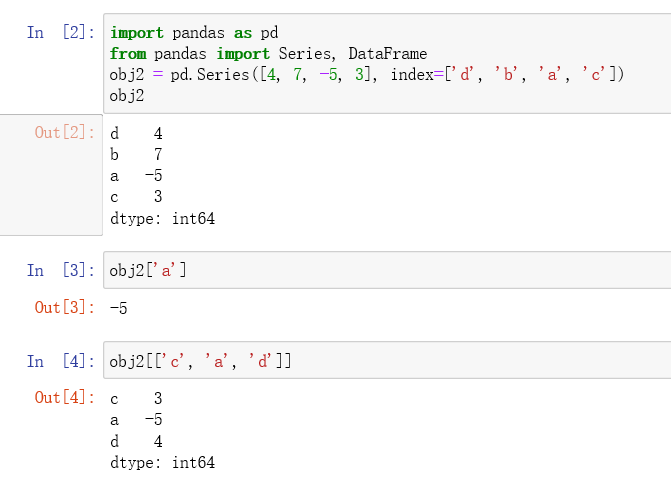This screenshot has width=671, height=482.
Task: Click the 'import pandas as pd' line
Action: tap(194, 33)
